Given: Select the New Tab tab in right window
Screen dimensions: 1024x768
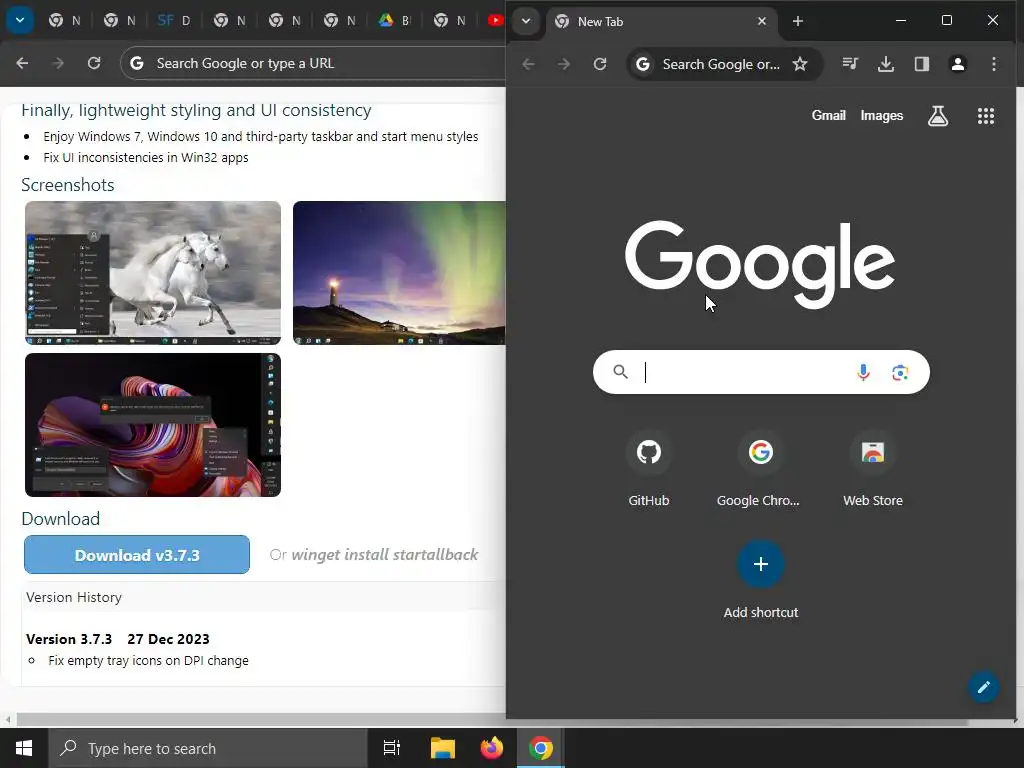Looking at the screenshot, I should pyautogui.click(x=662, y=22).
